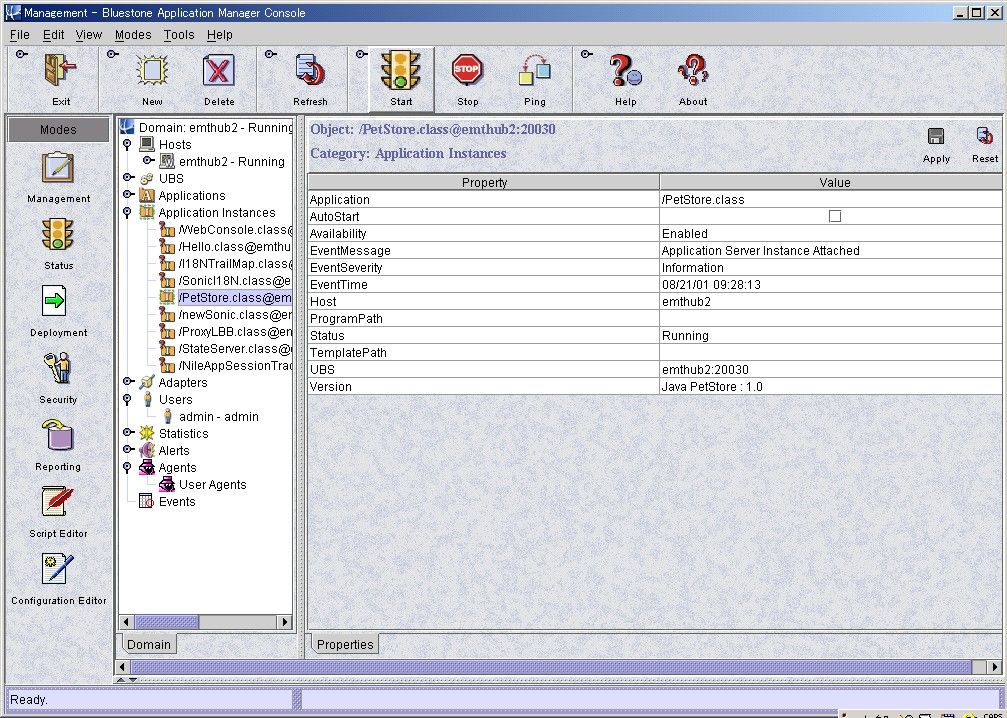Click the tree panel horizontal scrollbar thumb
This screenshot has width=1007, height=718.
click(x=166, y=622)
